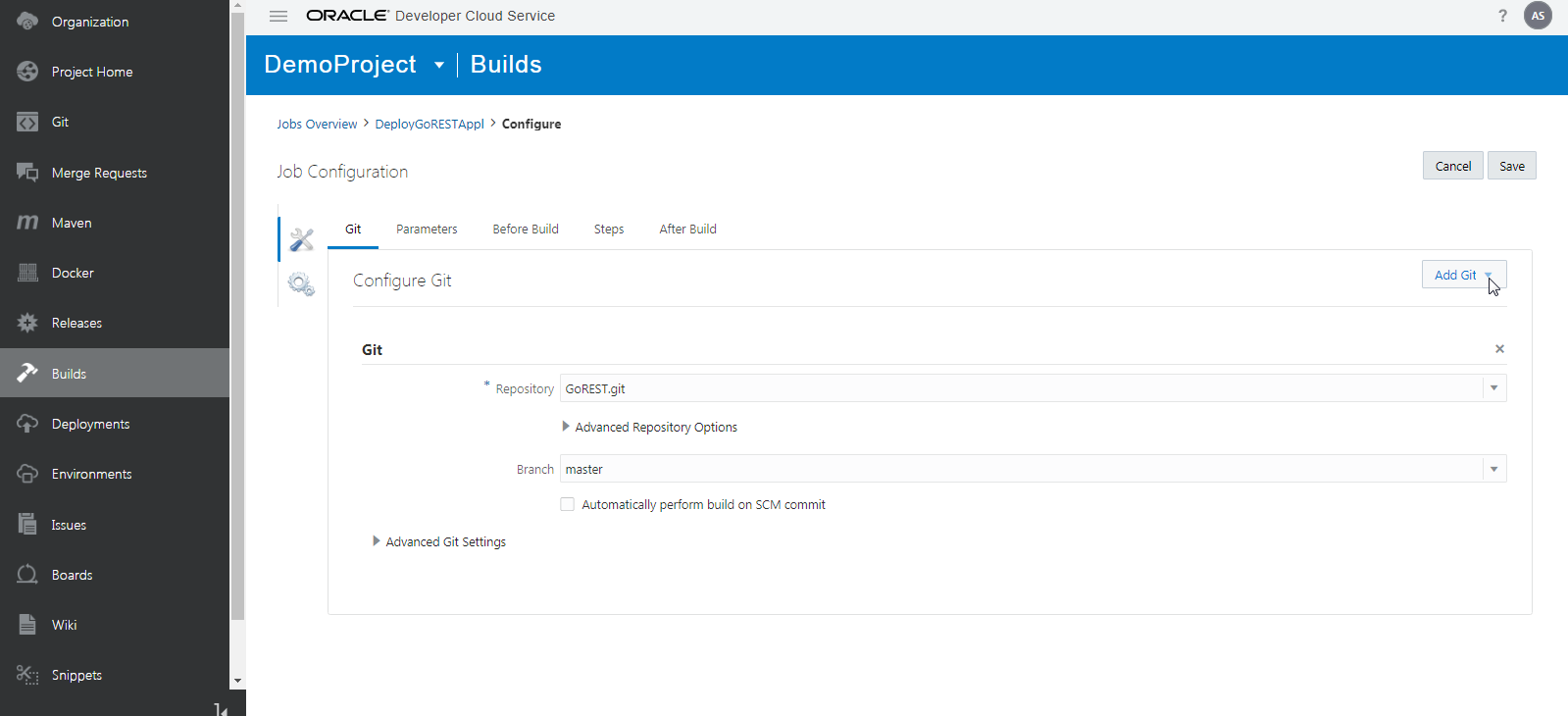Open Merge Requests icon in sidebar

27,173
